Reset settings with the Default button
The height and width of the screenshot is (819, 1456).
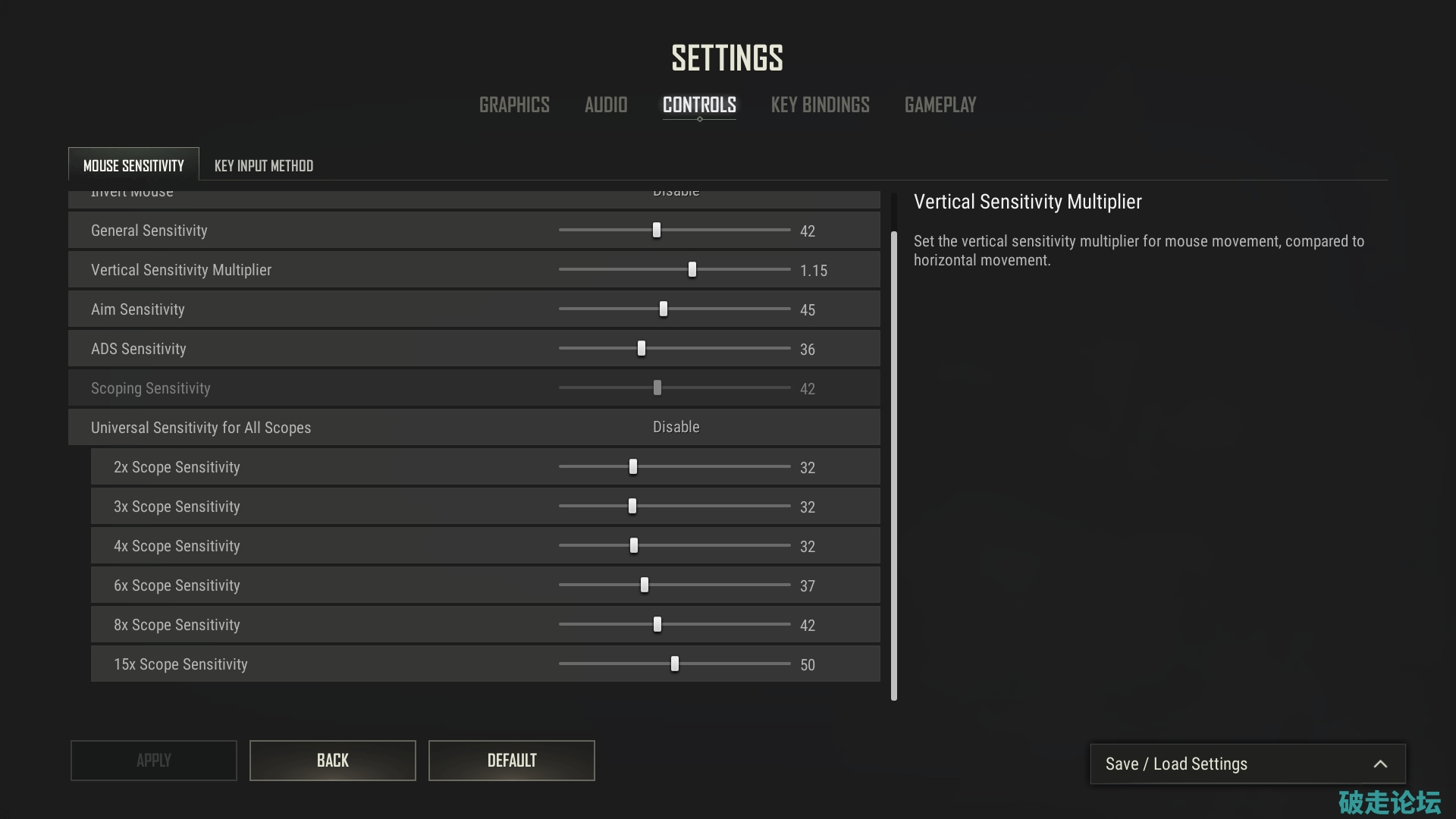coord(511,761)
